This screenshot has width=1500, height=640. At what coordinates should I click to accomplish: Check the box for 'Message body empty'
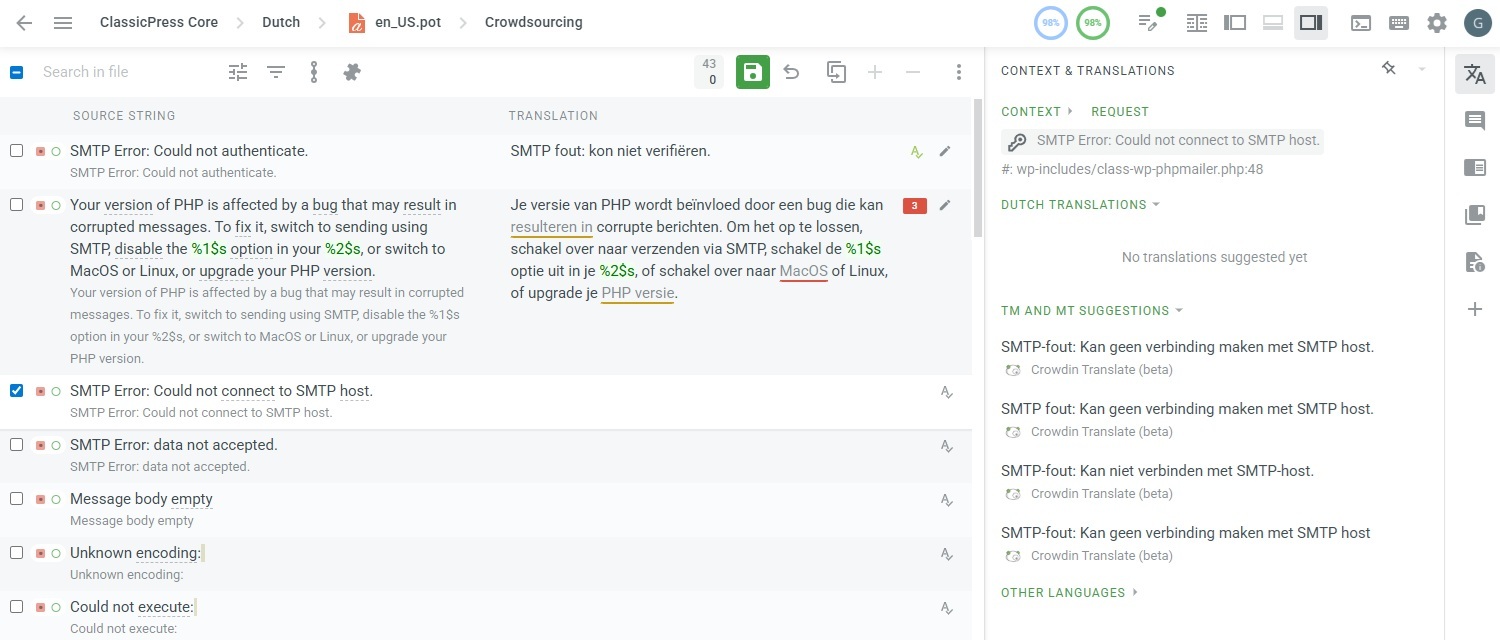[x=16, y=499]
